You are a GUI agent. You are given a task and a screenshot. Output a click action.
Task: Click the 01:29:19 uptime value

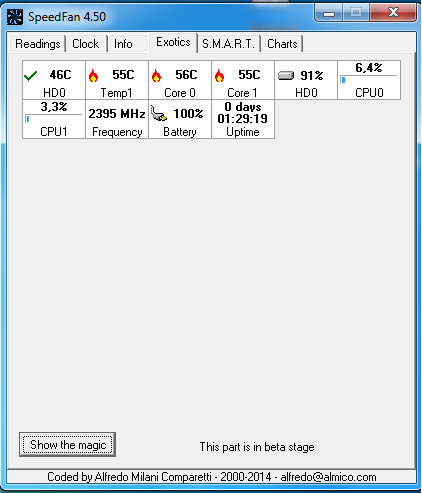click(x=243, y=119)
